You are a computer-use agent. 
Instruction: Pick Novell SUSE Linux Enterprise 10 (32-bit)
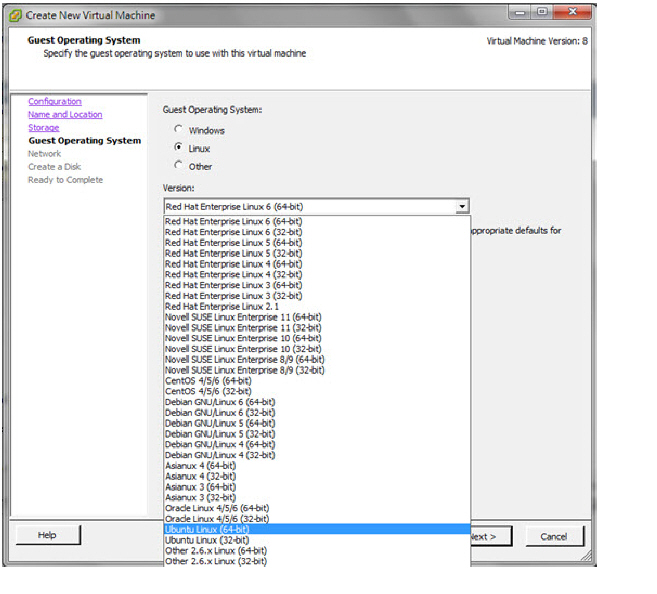point(317,349)
